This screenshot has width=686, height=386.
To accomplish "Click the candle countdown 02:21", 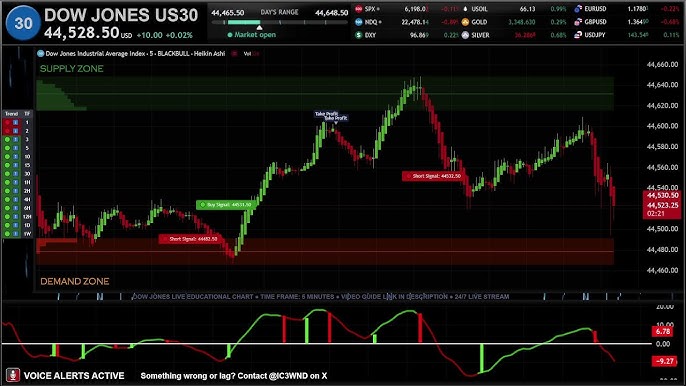I will (656, 214).
